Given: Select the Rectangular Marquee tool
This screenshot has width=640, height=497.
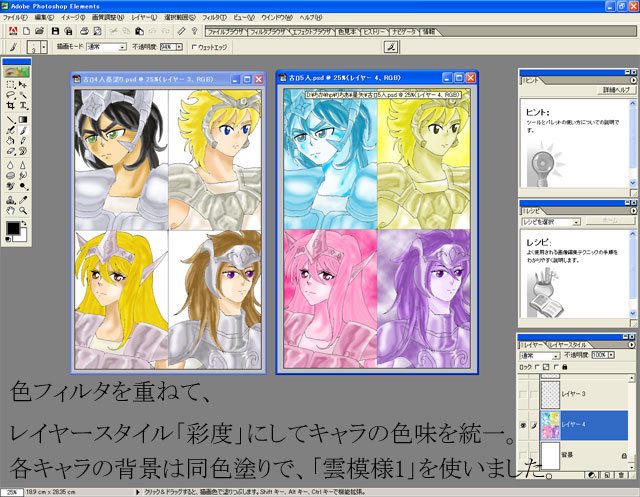Looking at the screenshot, I should (11, 84).
